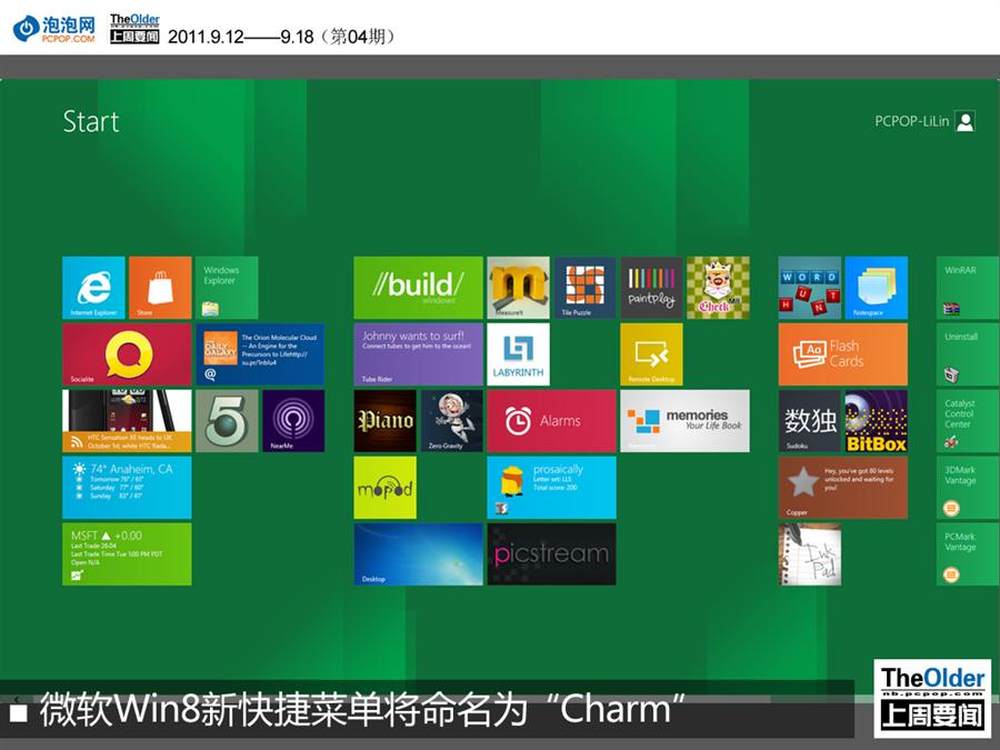Open the picstream tile

pyautogui.click(x=552, y=554)
